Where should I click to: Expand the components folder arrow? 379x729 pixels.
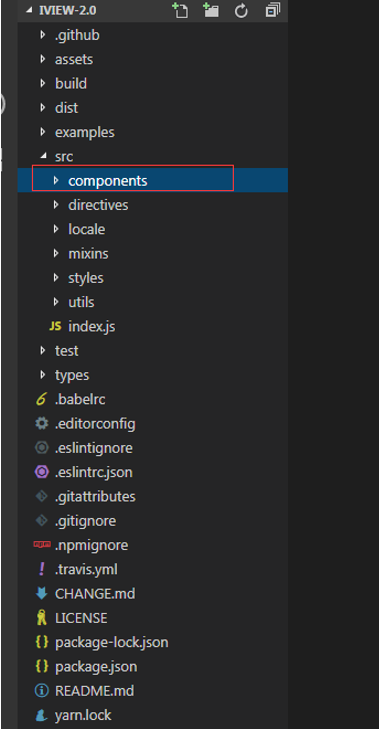[56, 180]
